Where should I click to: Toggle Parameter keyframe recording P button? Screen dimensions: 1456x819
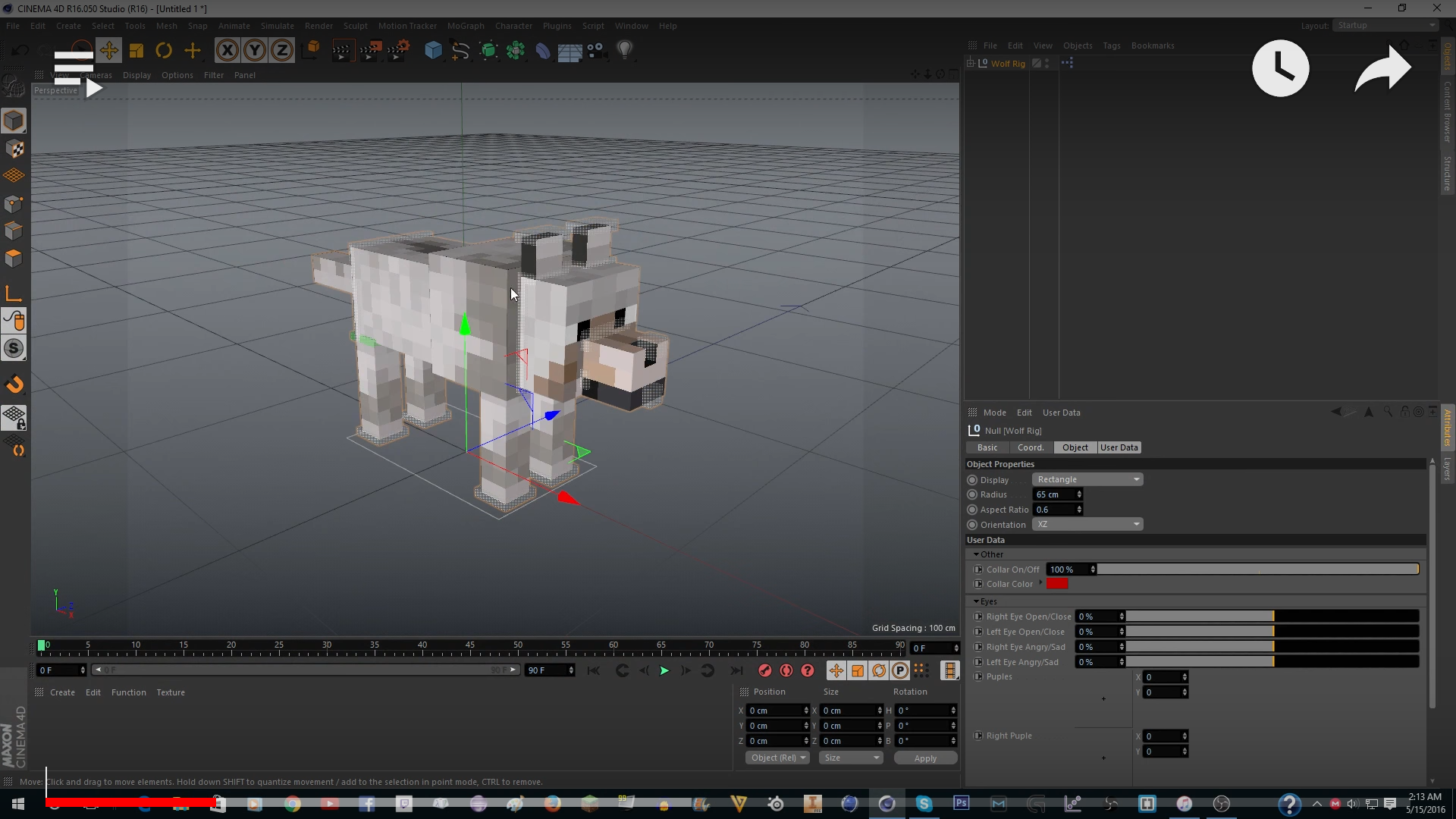pyautogui.click(x=900, y=670)
